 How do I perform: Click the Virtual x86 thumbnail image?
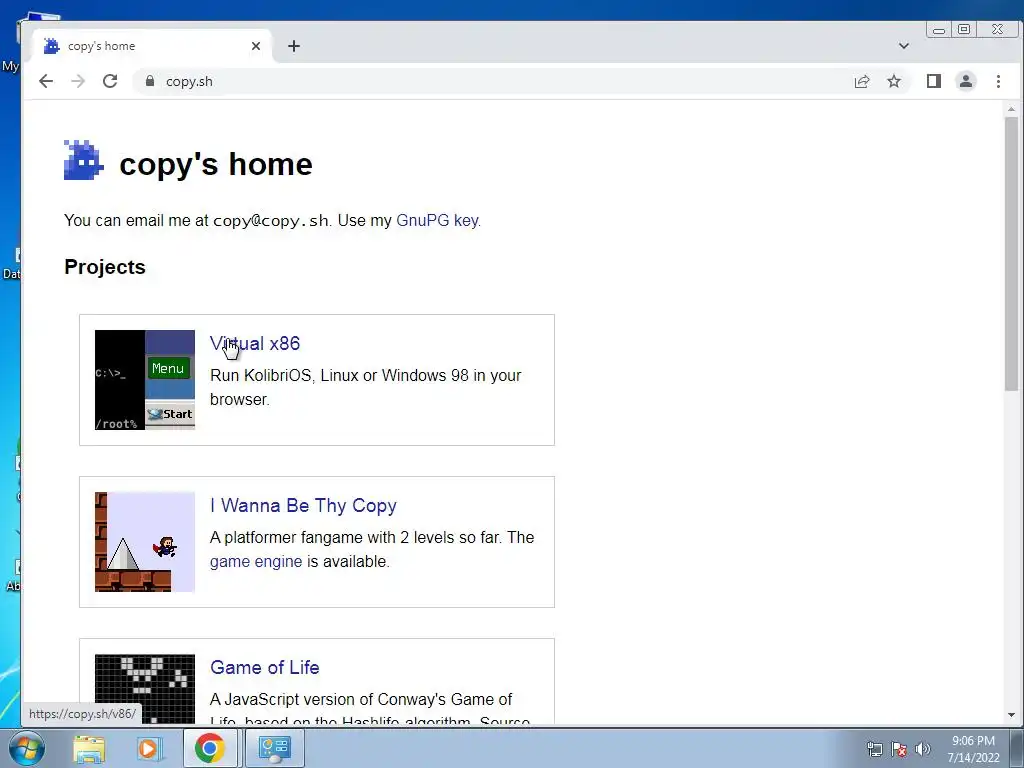click(x=144, y=380)
